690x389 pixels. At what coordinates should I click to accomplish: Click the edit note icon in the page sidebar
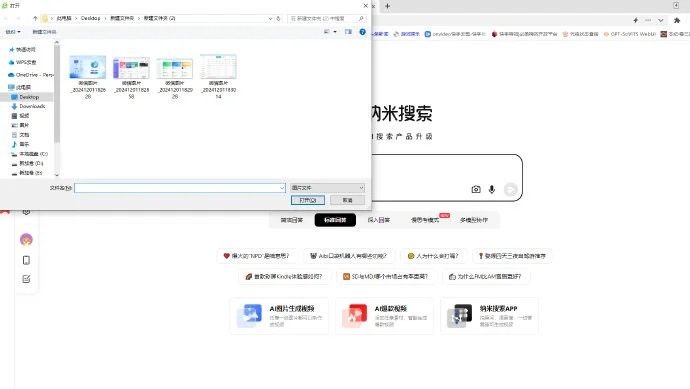26,279
